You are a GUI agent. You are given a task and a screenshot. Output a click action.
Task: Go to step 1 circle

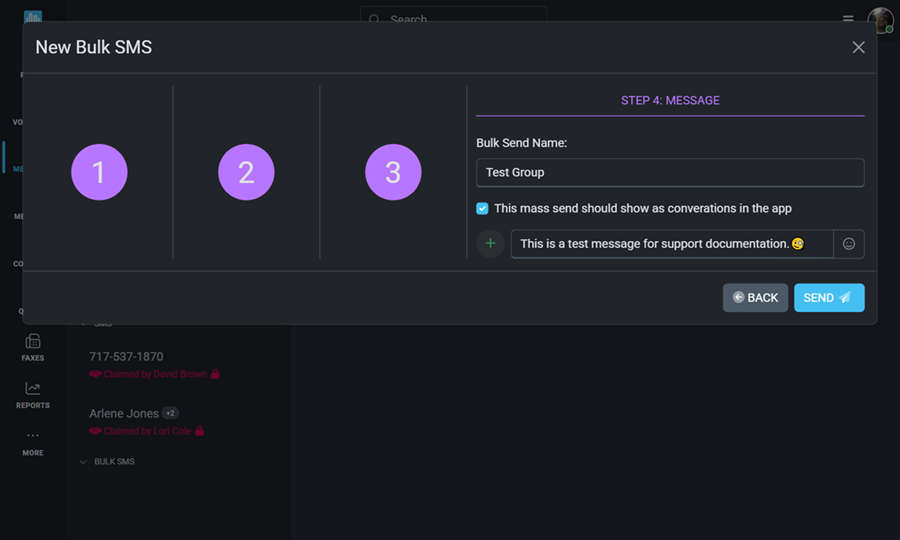[99, 172]
